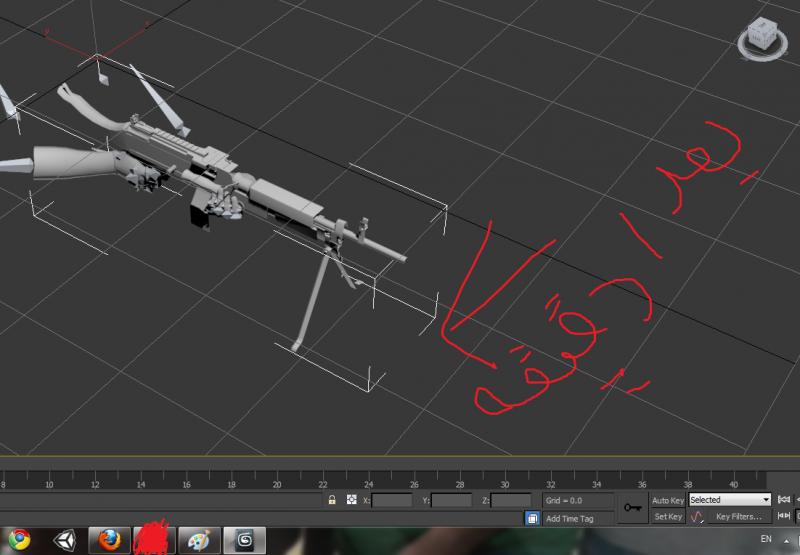Switch to 3ds Max taskbar button
Image resolution: width=800 pixels, height=555 pixels.
click(244, 541)
